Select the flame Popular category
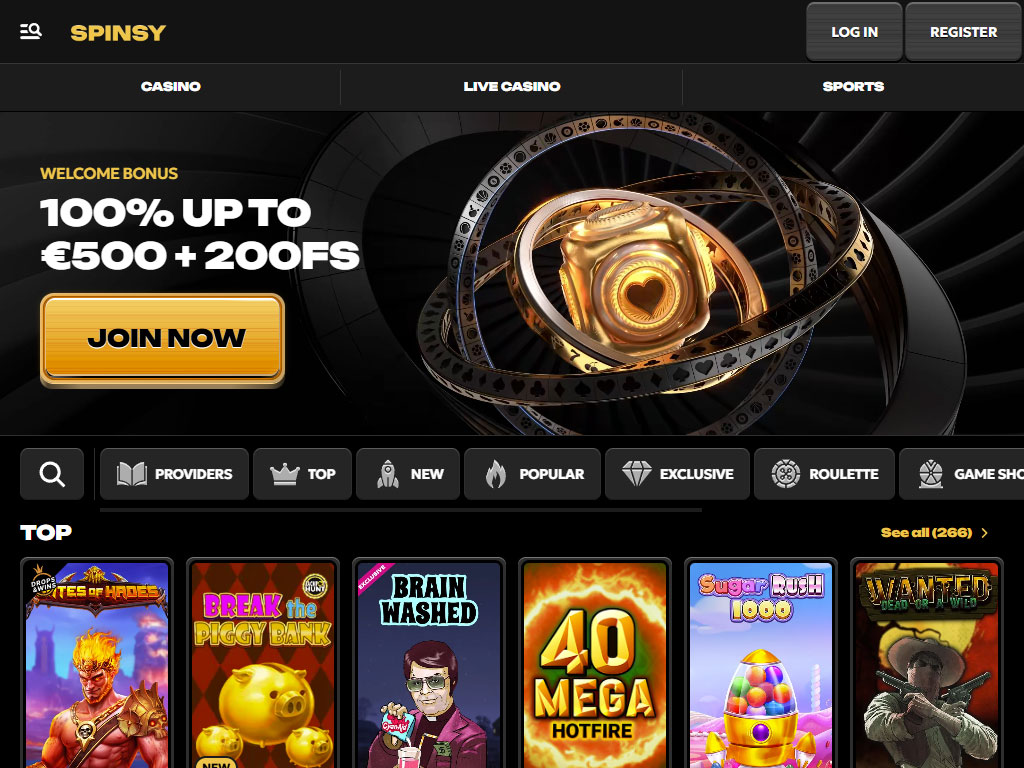This screenshot has height=768, width=1024. pyautogui.click(x=532, y=473)
